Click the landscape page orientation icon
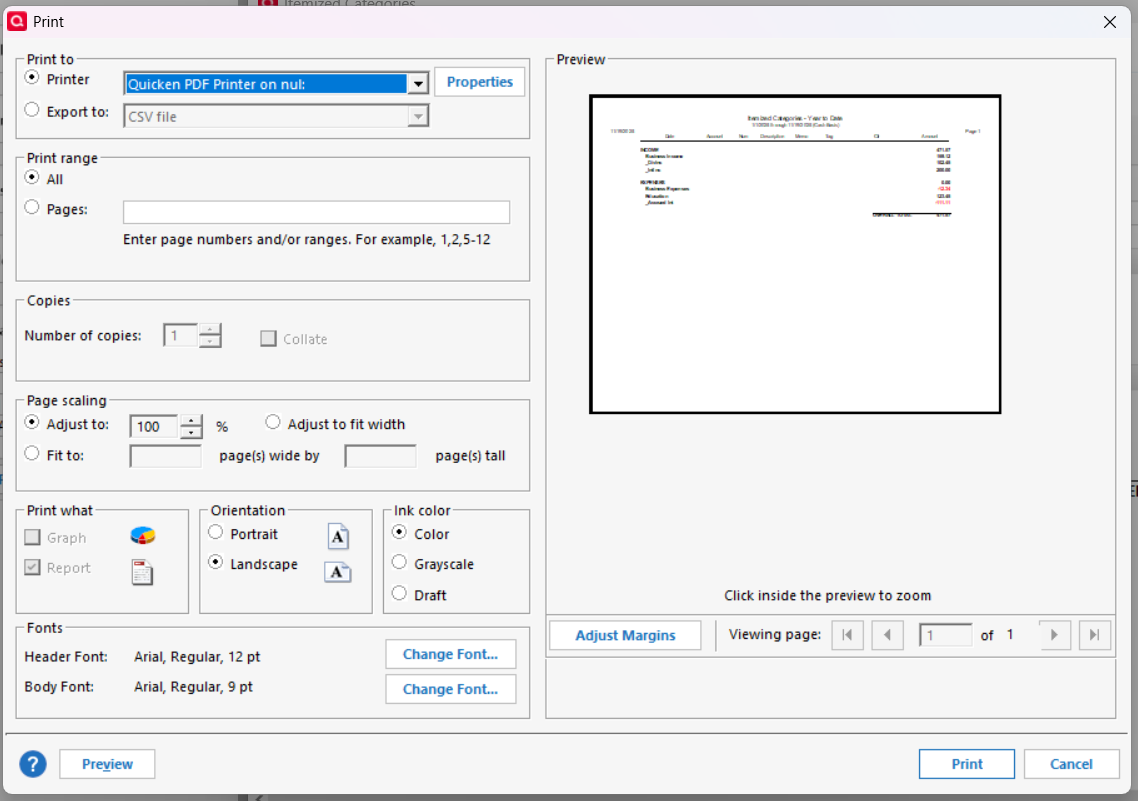 click(337, 572)
